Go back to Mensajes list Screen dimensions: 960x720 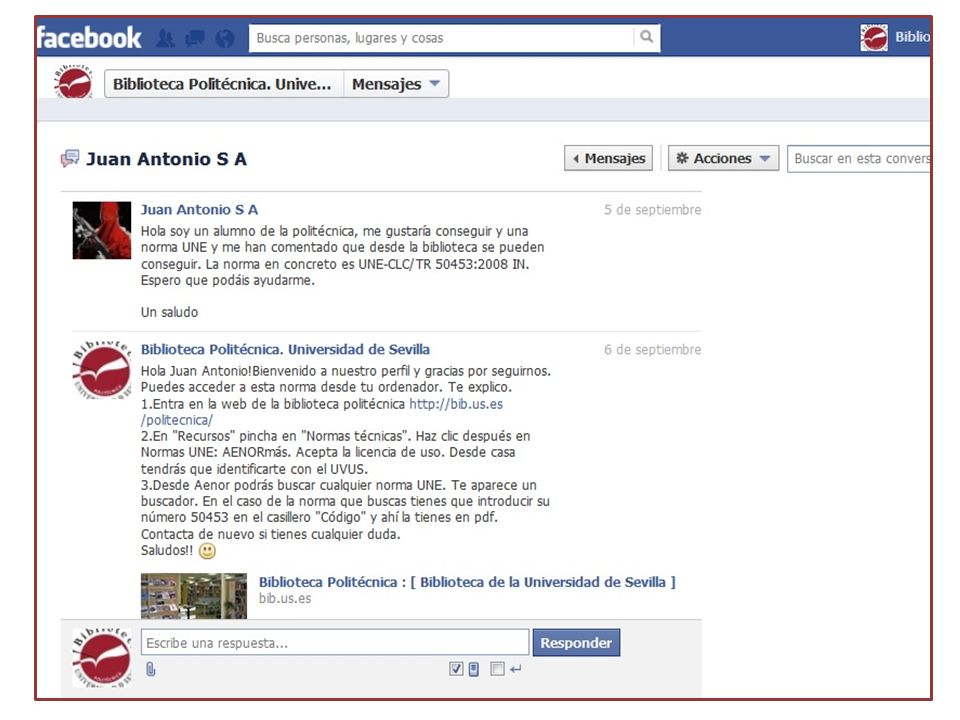(608, 158)
